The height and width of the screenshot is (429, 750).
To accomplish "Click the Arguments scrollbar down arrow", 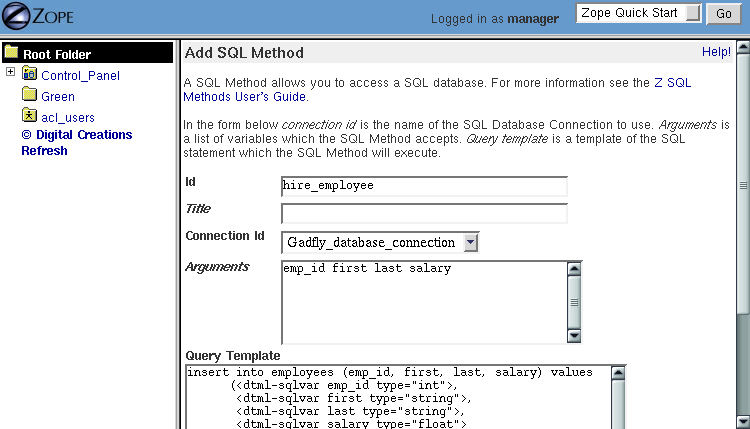I will [x=574, y=335].
